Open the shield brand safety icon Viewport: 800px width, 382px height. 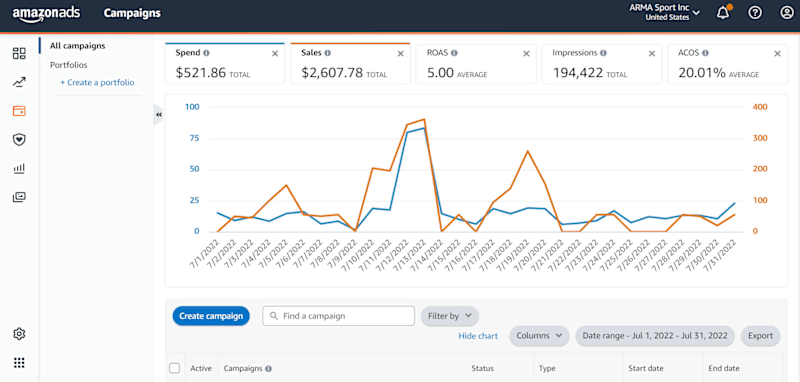coord(19,139)
